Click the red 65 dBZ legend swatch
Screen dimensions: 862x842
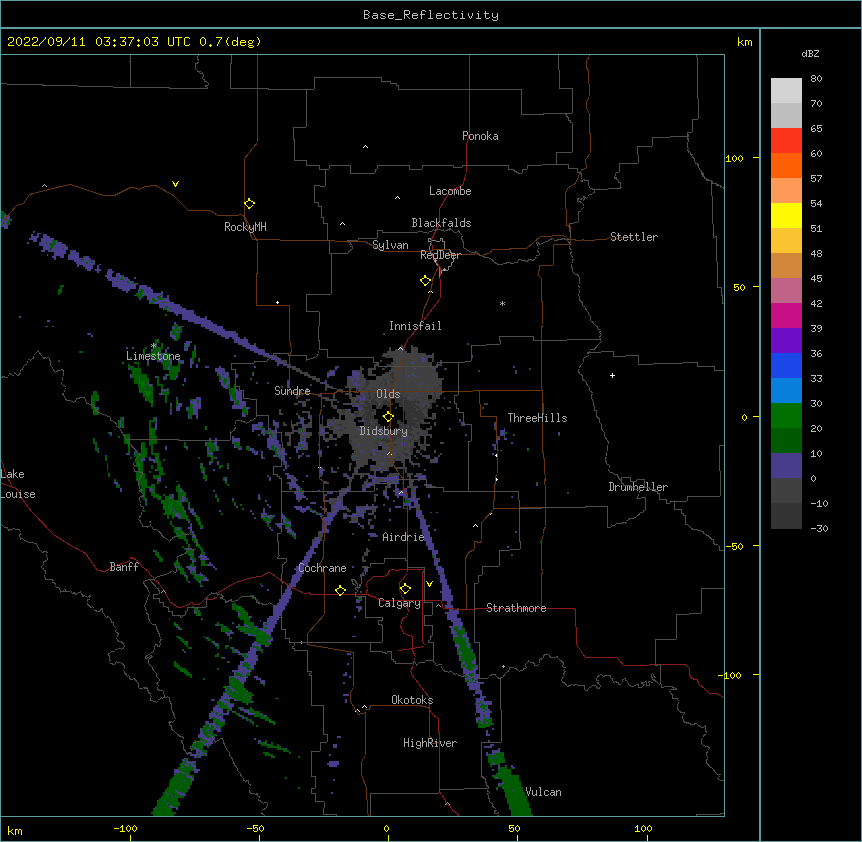coord(786,140)
